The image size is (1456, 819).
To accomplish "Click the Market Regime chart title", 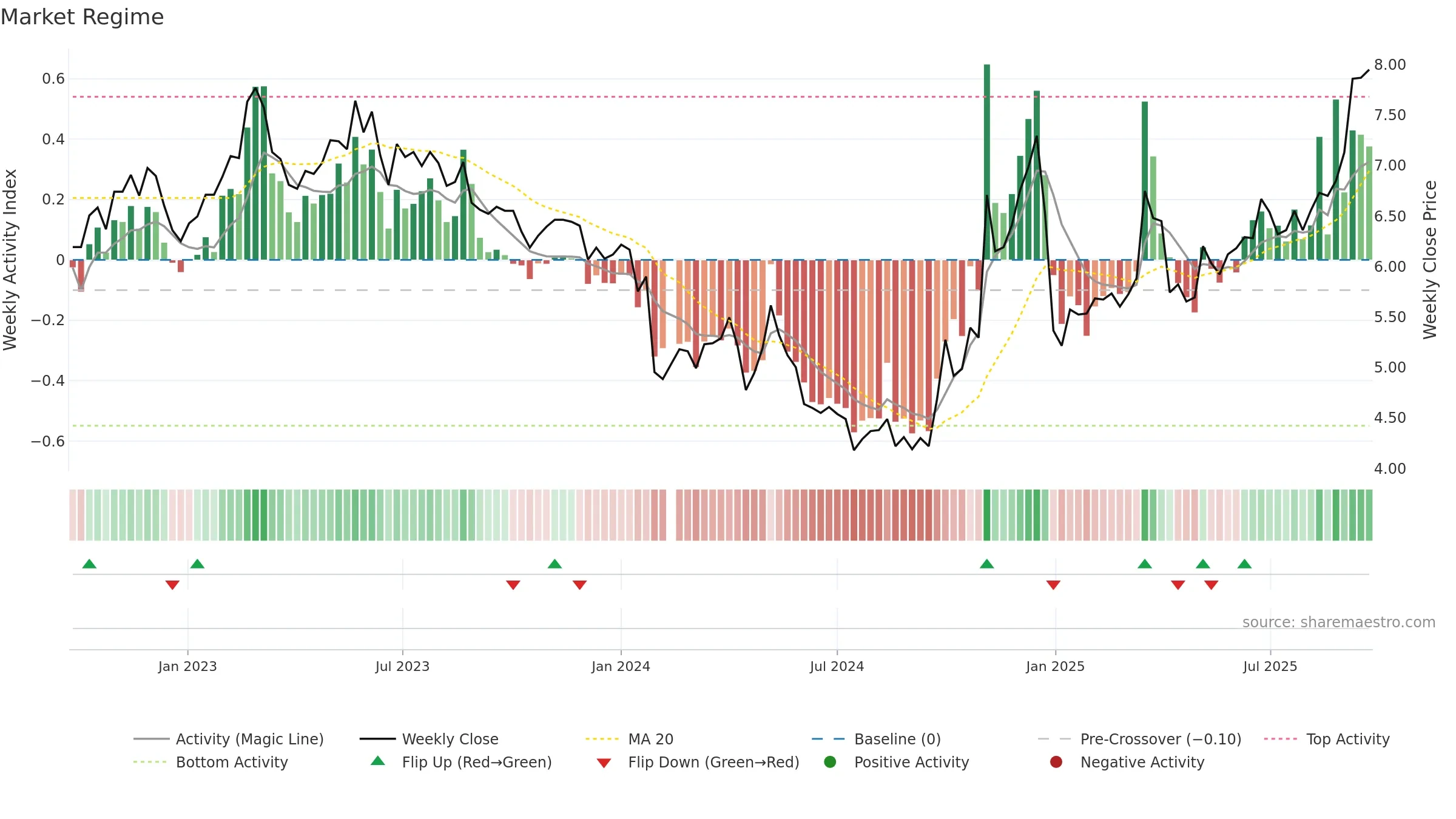I will pos(83,17).
